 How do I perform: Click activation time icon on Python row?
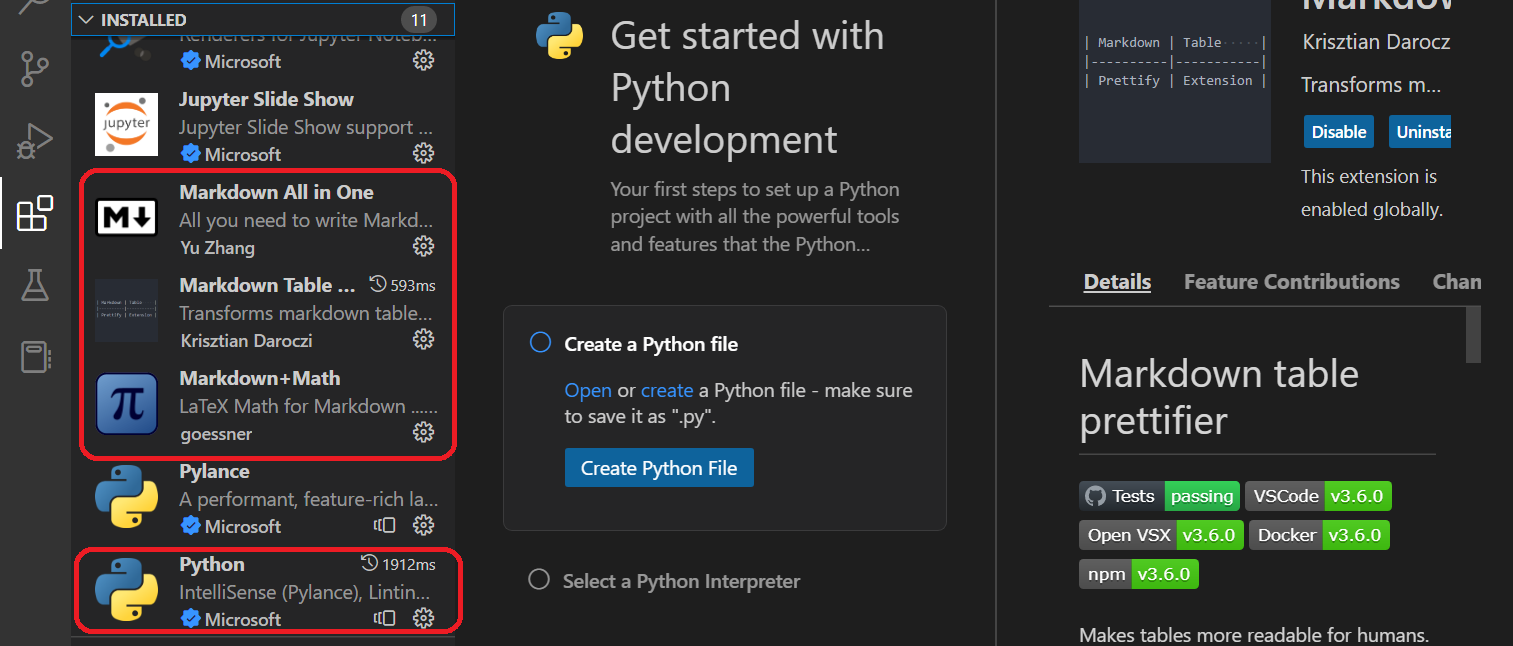[x=369, y=564]
